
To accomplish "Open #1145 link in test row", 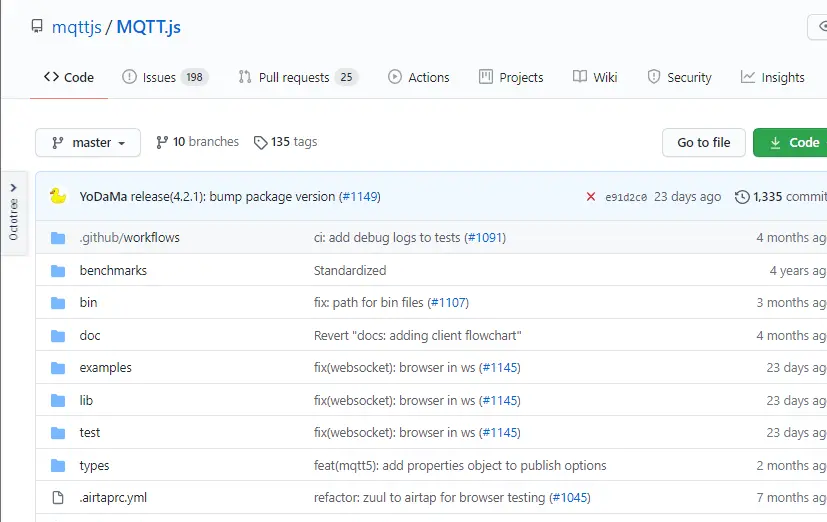I will point(500,433).
